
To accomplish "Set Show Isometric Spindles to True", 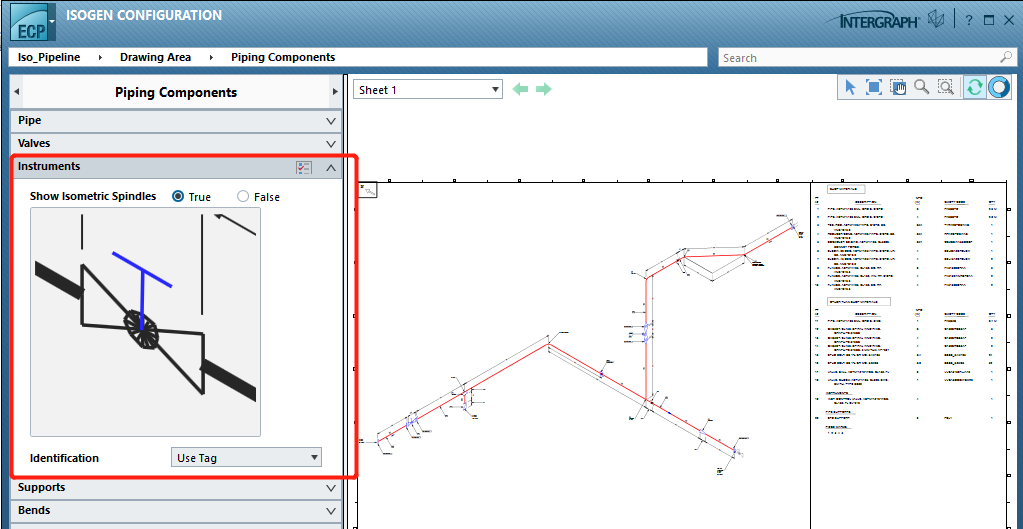I will [178, 196].
